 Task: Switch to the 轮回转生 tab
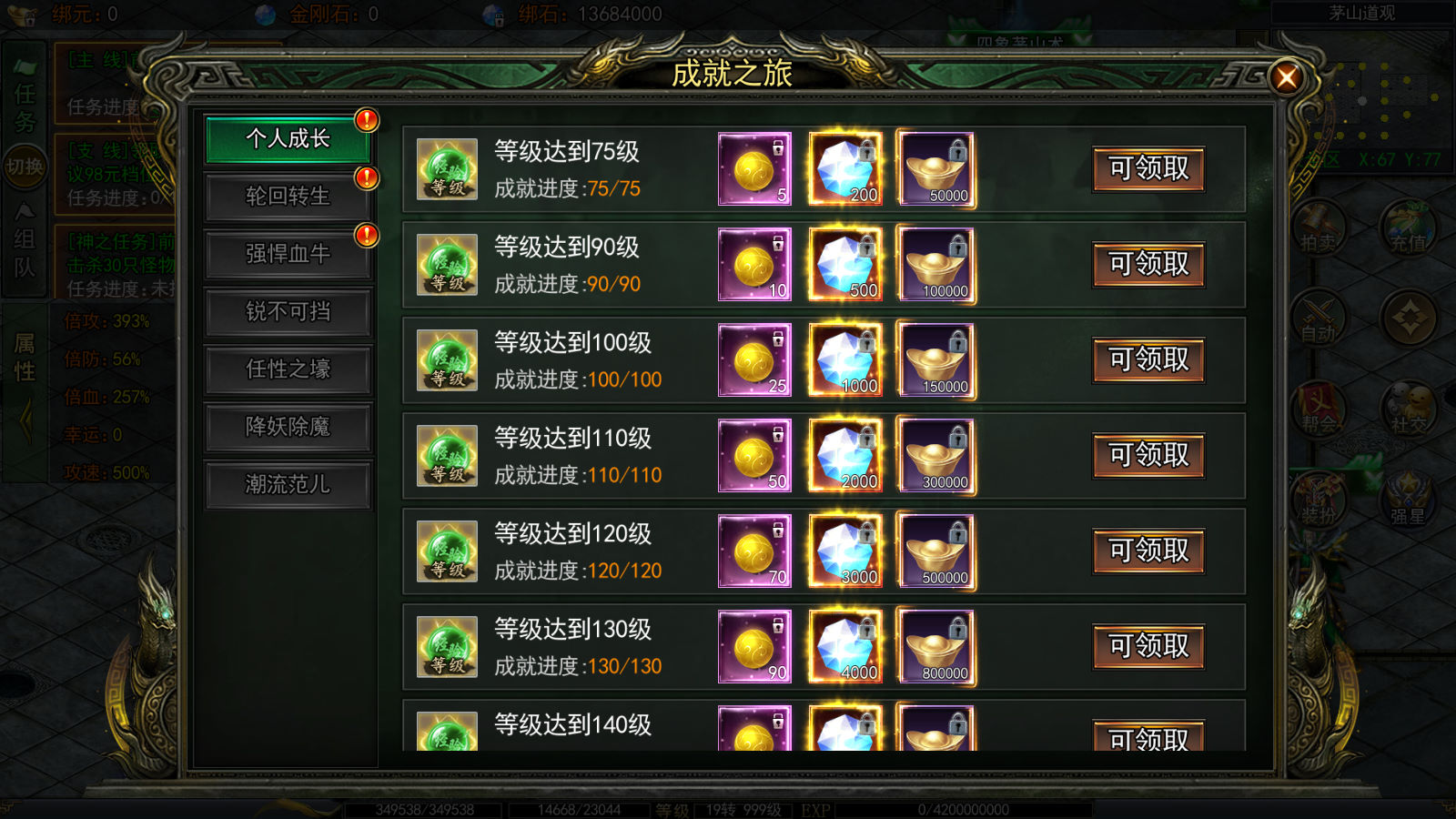pos(288,197)
